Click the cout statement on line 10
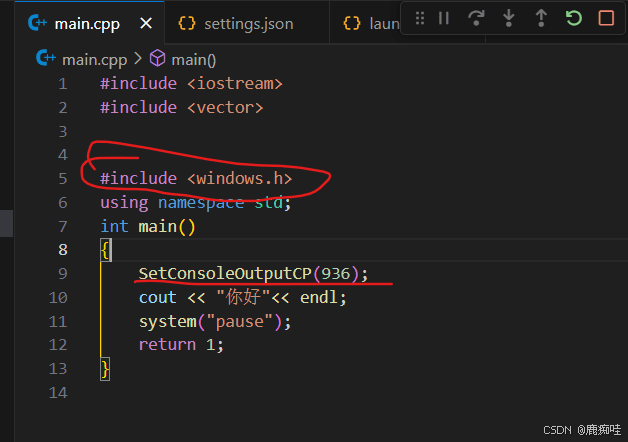 tap(242, 297)
